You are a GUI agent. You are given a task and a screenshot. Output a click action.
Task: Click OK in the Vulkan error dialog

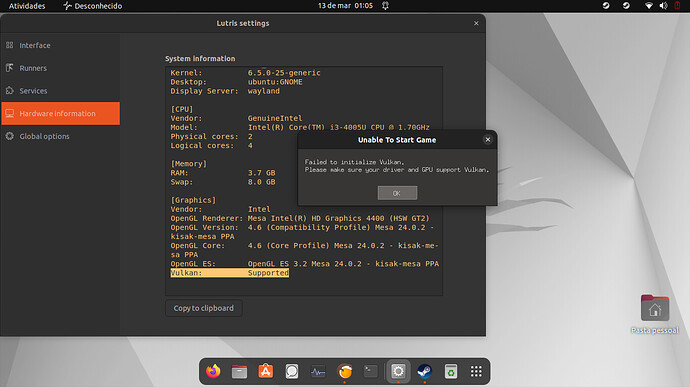(397, 193)
